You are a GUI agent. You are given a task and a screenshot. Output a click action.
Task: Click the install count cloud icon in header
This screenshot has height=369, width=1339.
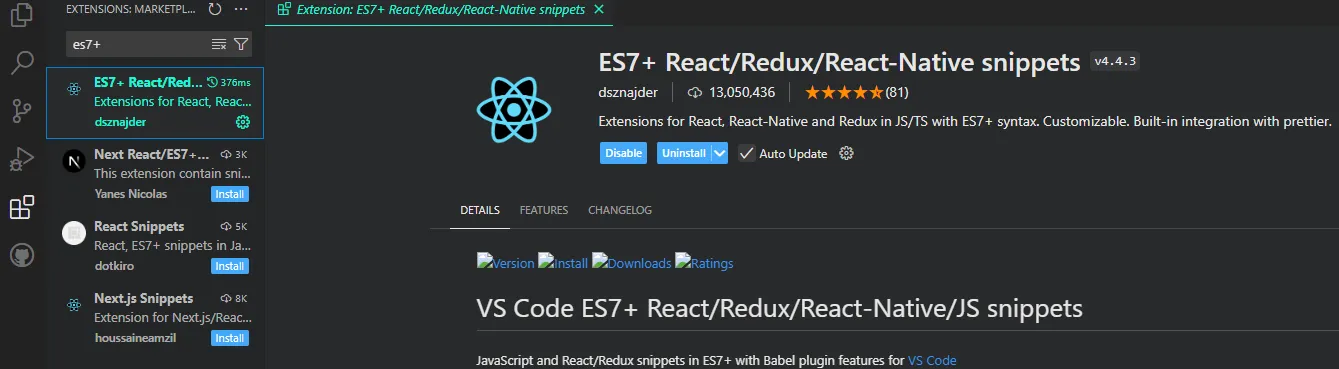(695, 92)
